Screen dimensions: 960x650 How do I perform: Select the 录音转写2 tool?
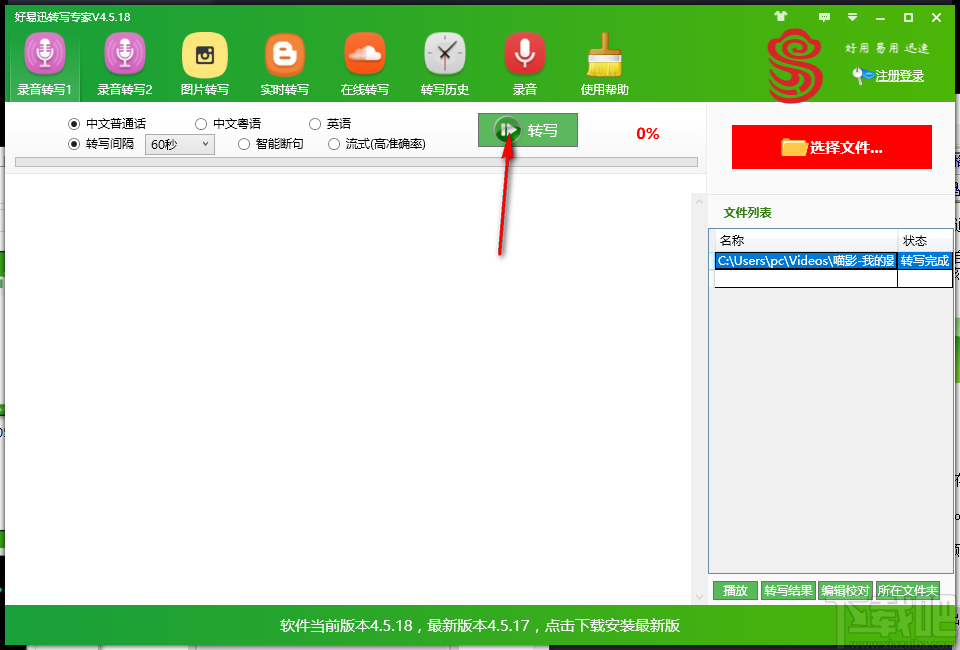coord(124,62)
